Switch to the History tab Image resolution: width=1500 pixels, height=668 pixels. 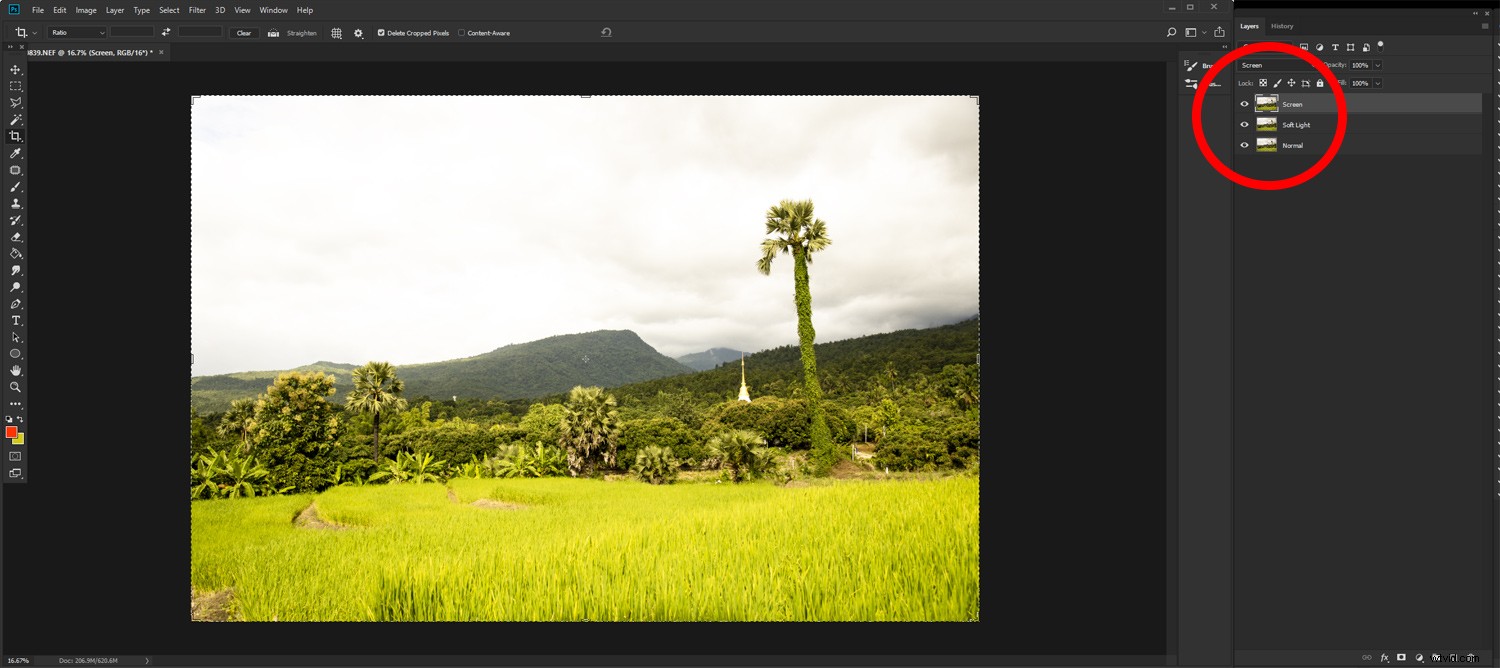pyautogui.click(x=1281, y=25)
